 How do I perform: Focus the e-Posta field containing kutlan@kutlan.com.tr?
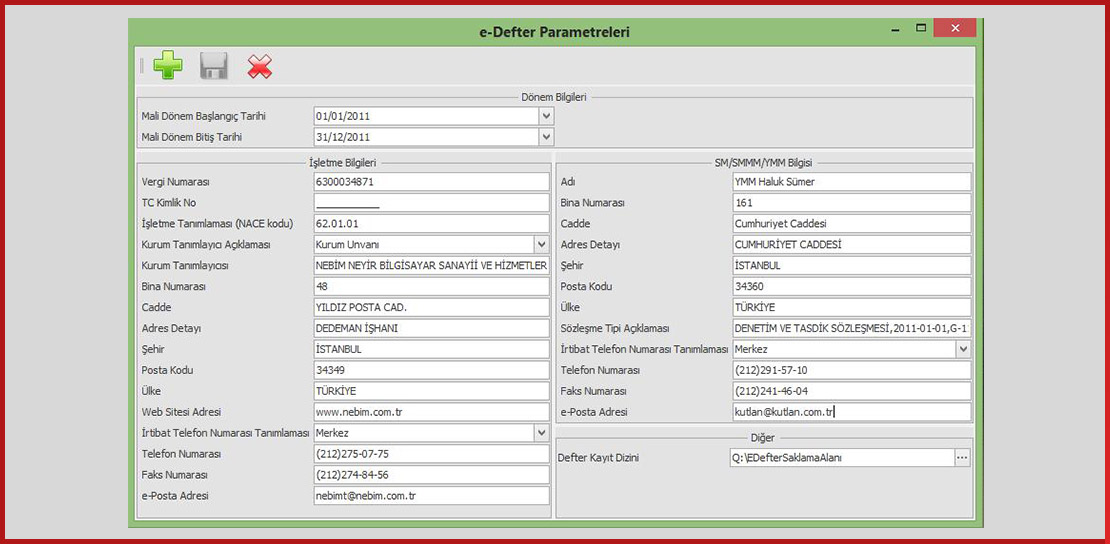pyautogui.click(x=850, y=412)
